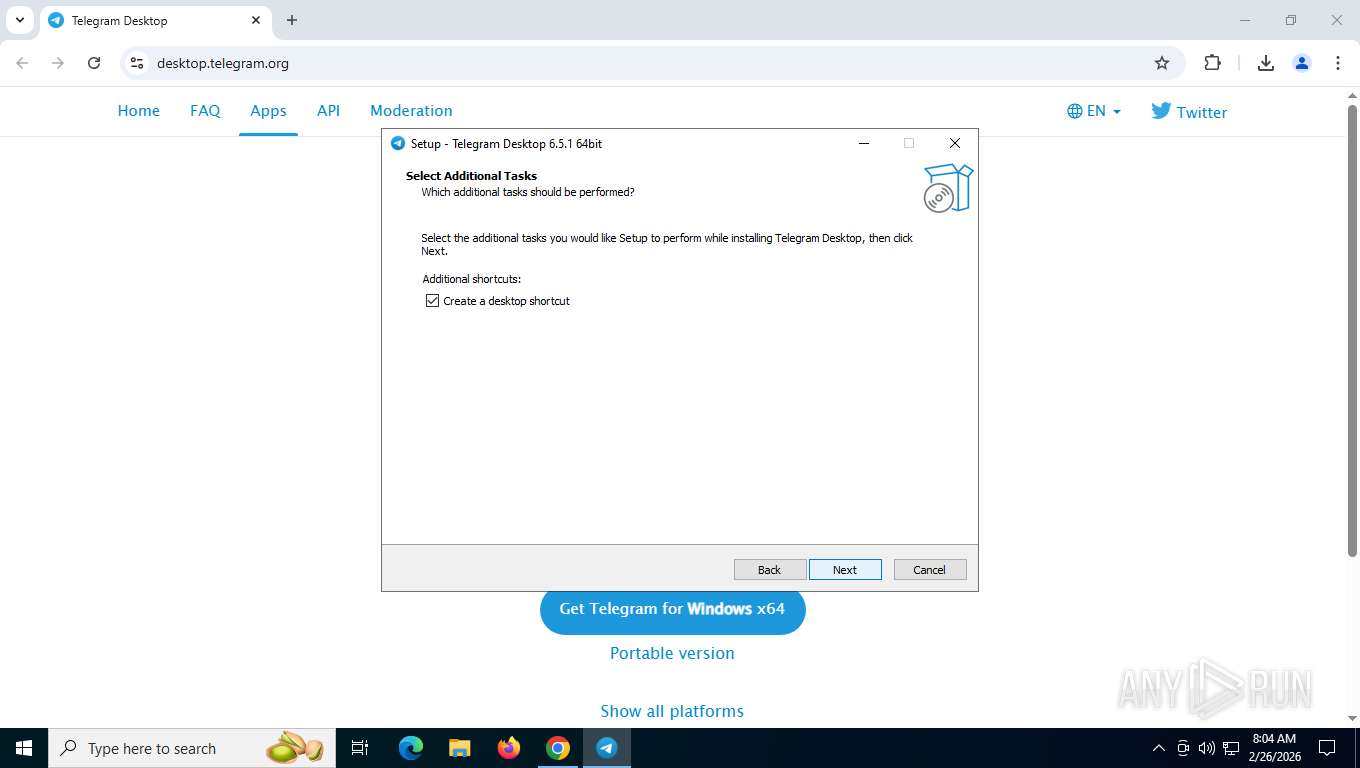Viewport: 1360px width, 768px height.
Task: Launch Firefox from taskbar
Action: pos(509,748)
